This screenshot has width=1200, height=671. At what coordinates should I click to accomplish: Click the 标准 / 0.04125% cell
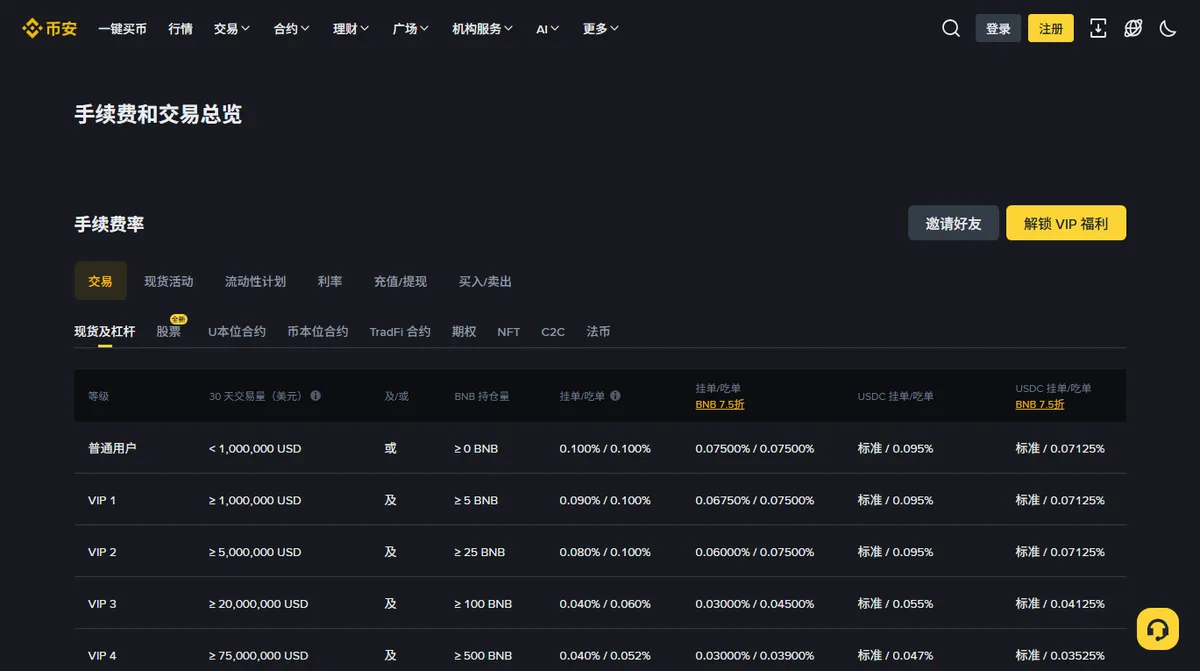tap(1060, 604)
